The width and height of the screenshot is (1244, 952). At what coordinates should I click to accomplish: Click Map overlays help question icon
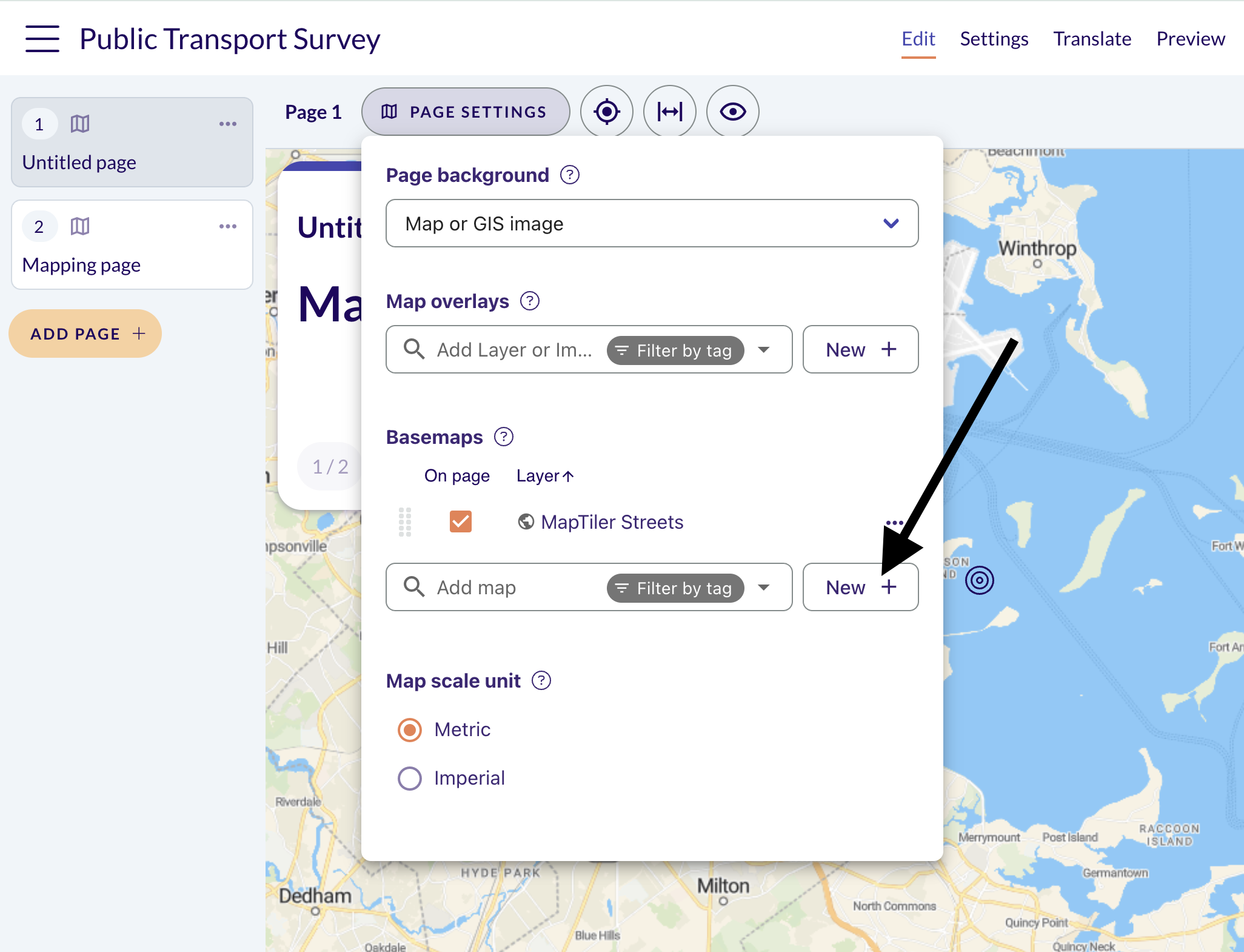tap(530, 301)
